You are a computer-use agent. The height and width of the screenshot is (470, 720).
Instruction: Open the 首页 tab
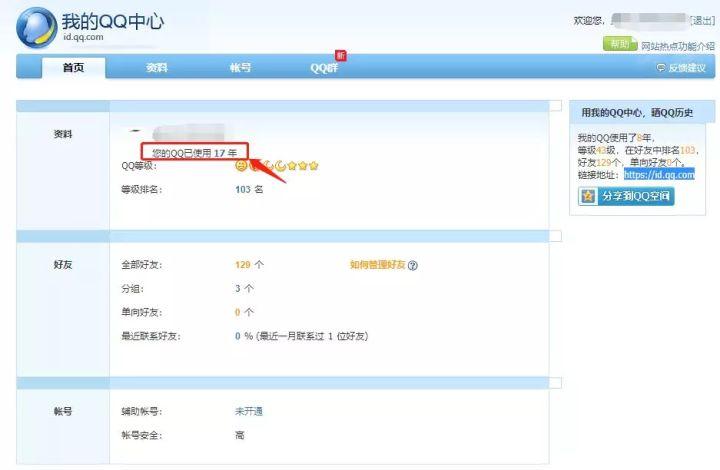tap(73, 68)
